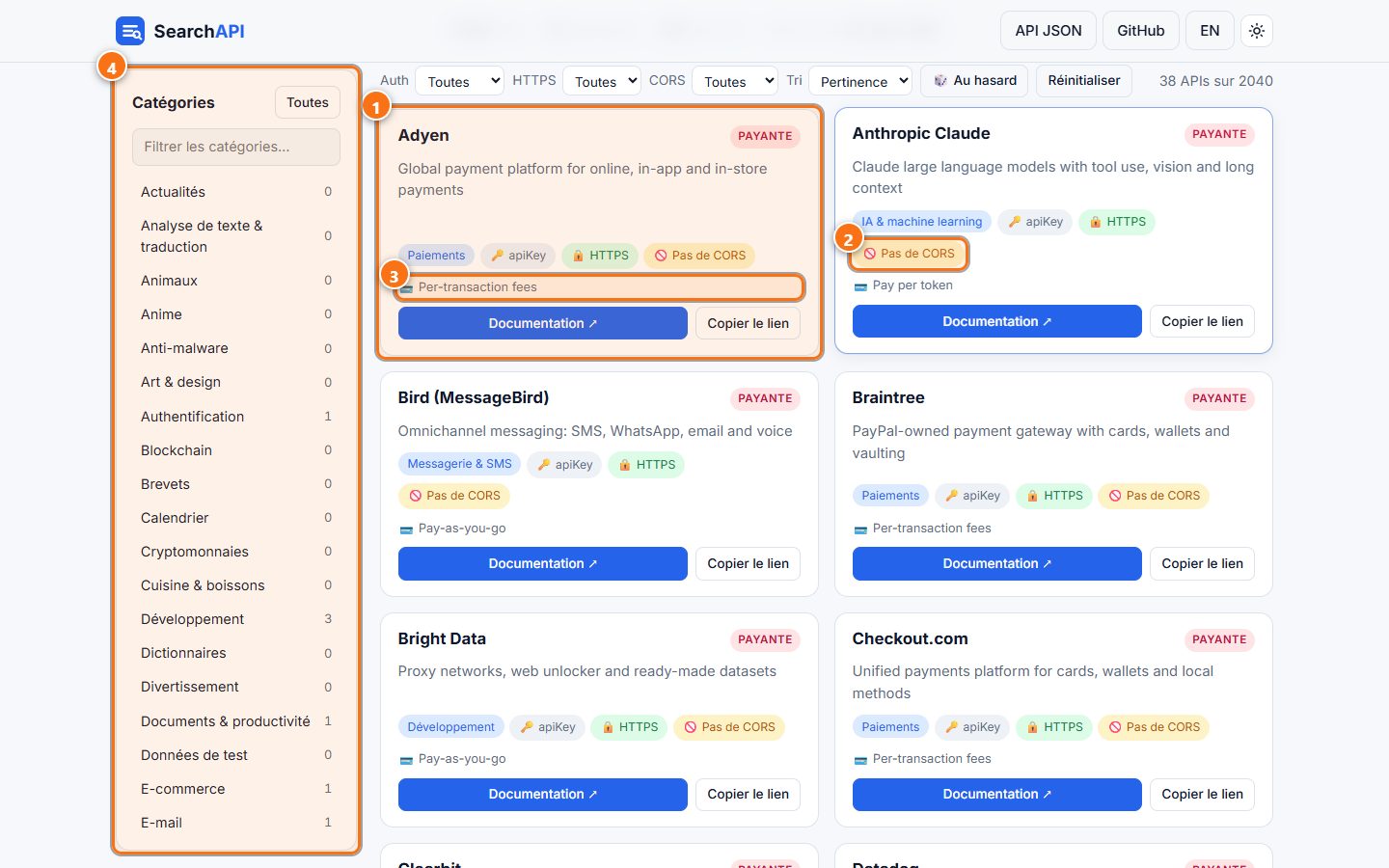Select the Dictionnaires category
This screenshot has height=868, width=1389.
(x=236, y=653)
